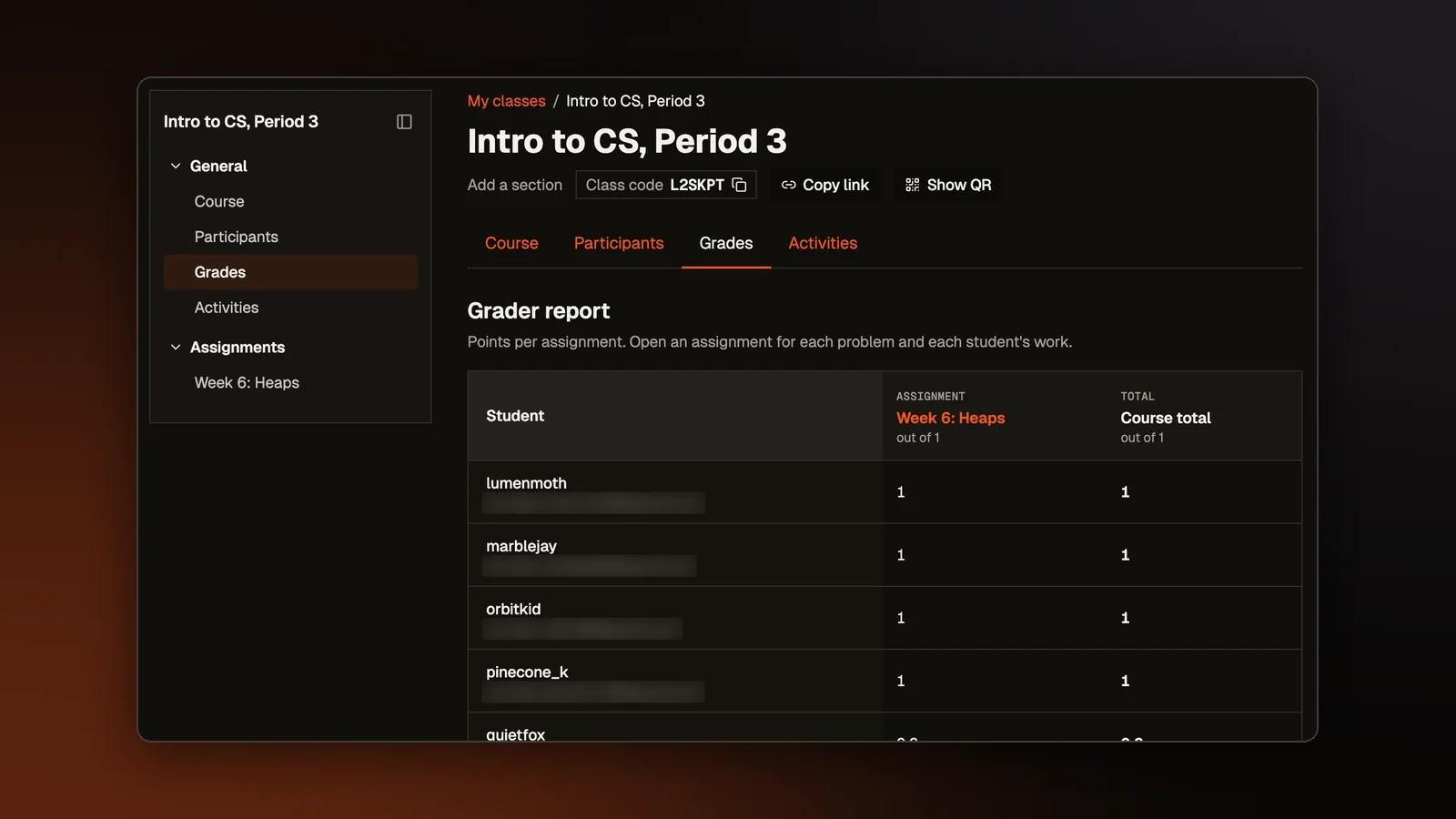Collapse the Assignments section chevron
1456x819 pixels.
(176, 348)
